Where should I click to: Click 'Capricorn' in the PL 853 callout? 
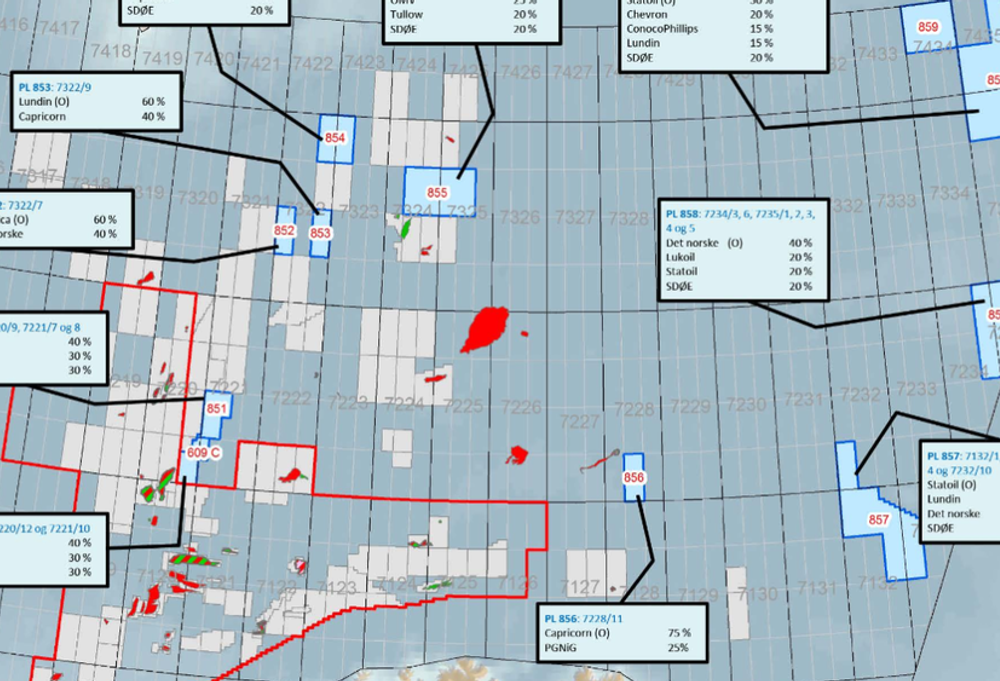coord(42,117)
